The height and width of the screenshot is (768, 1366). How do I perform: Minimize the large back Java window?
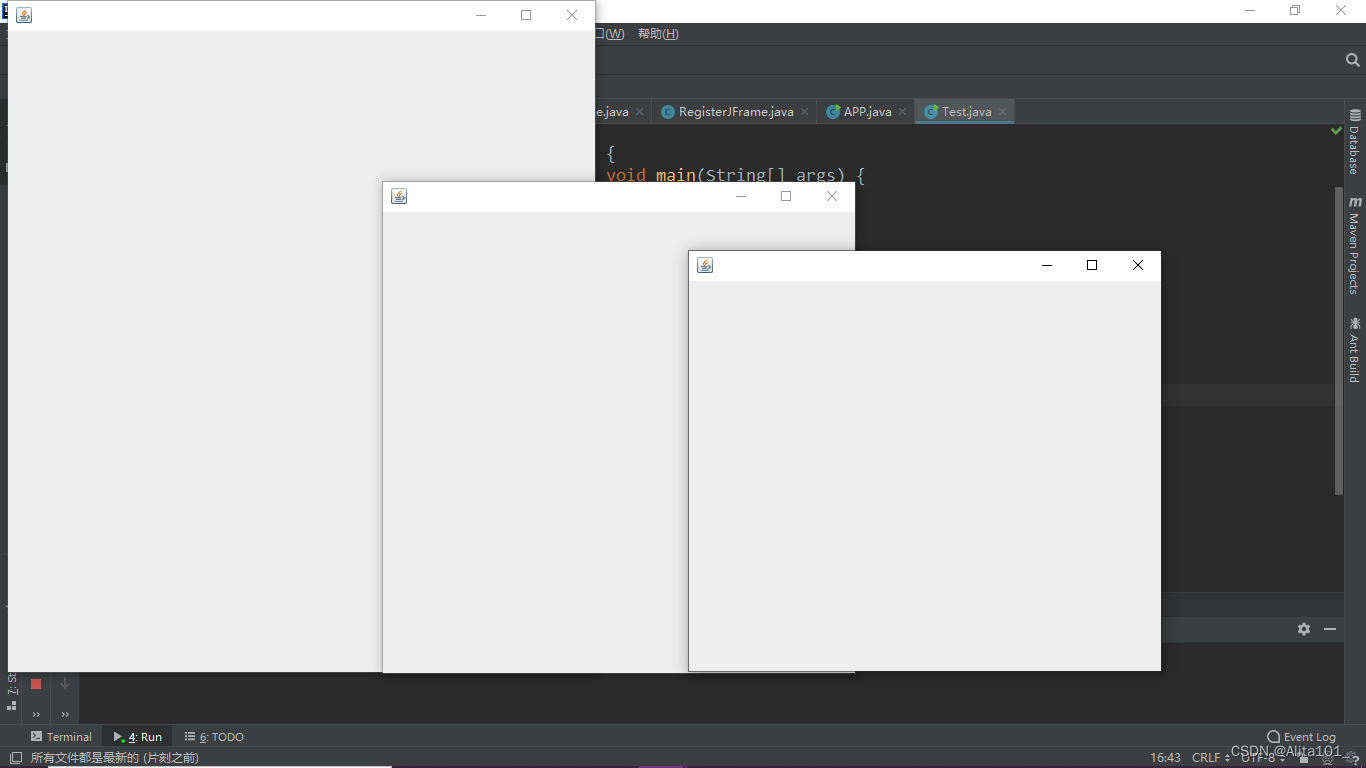click(481, 15)
